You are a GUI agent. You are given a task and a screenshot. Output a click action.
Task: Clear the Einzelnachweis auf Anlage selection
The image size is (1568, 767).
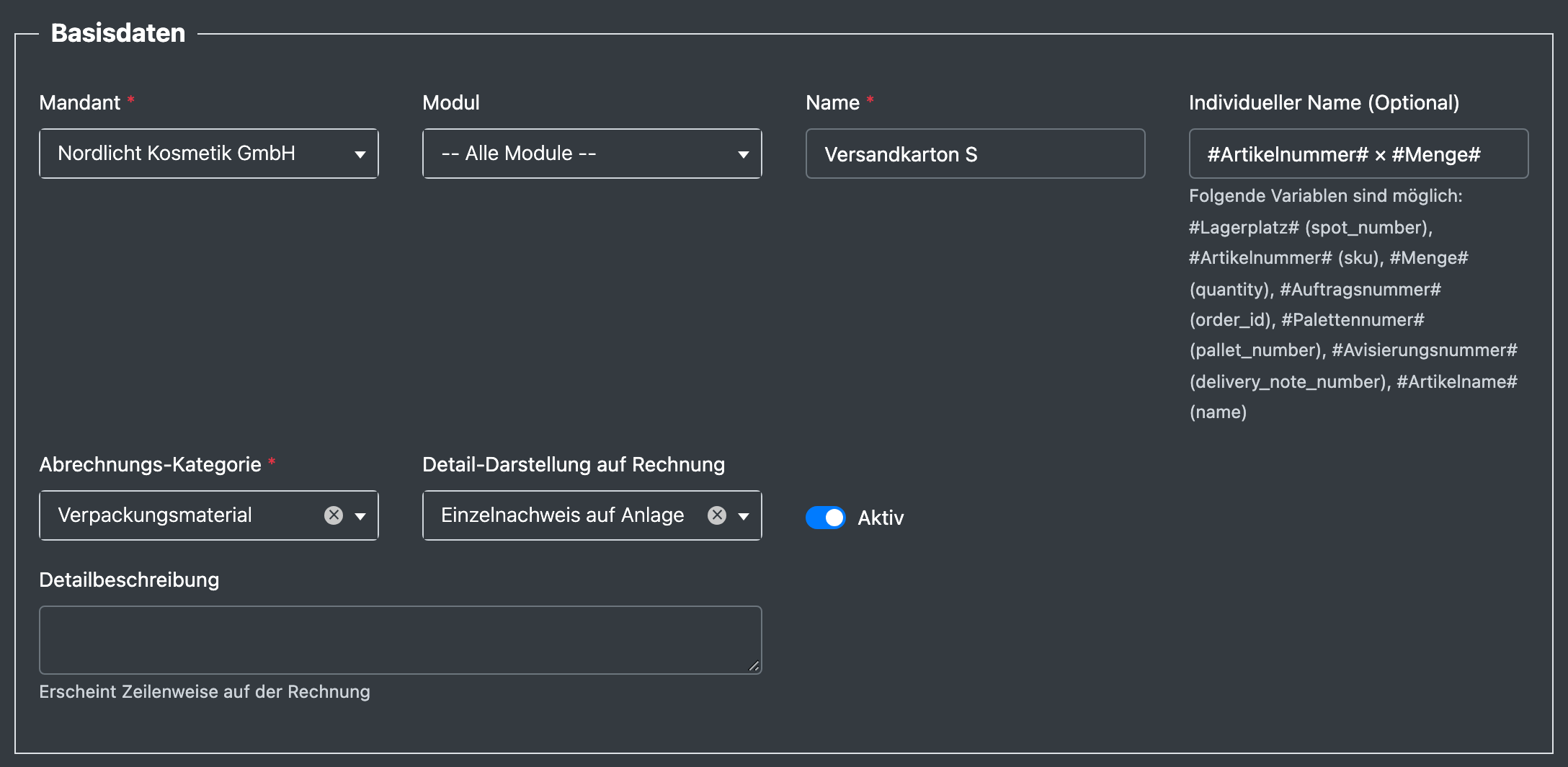(717, 515)
